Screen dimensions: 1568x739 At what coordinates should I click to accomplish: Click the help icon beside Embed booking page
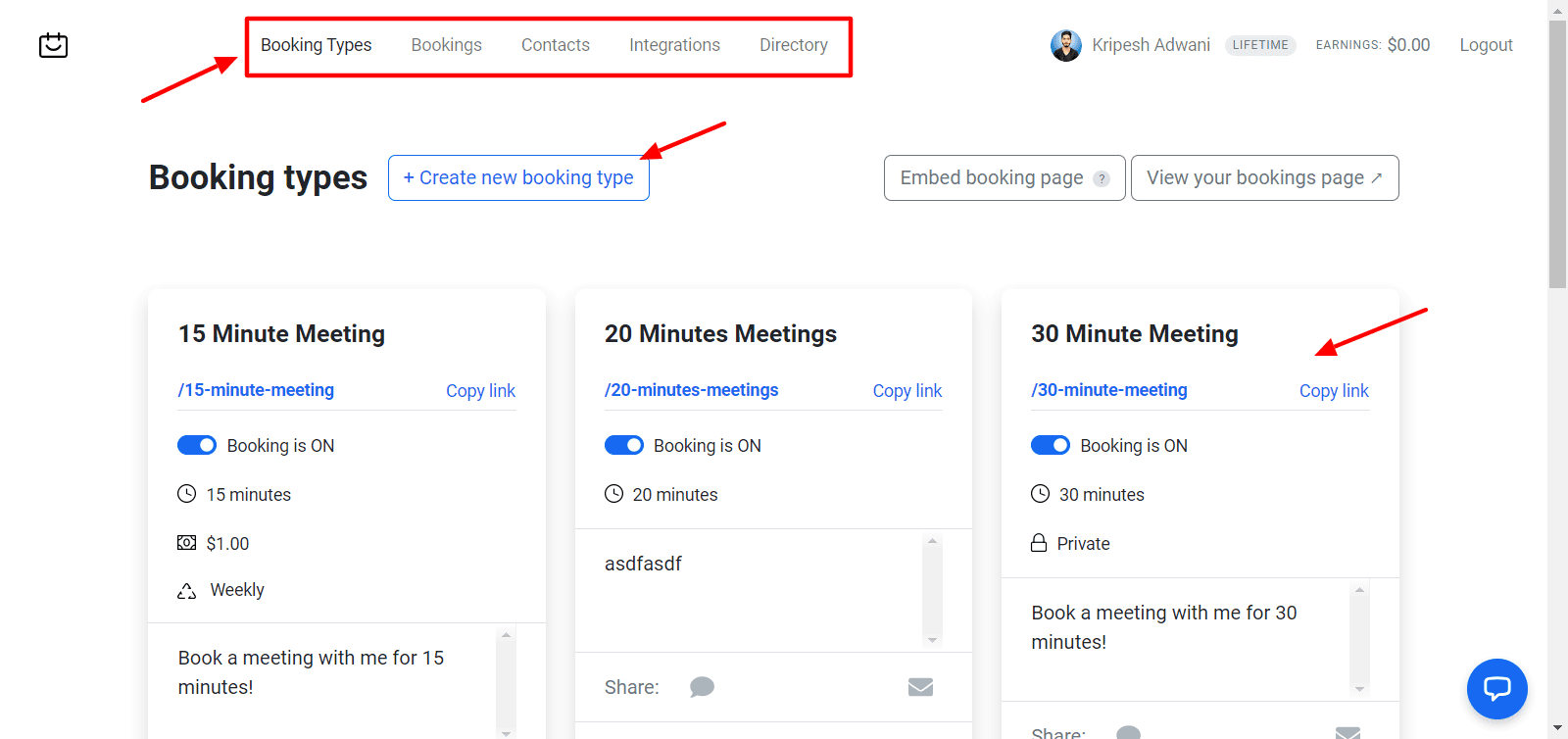[x=1102, y=178]
